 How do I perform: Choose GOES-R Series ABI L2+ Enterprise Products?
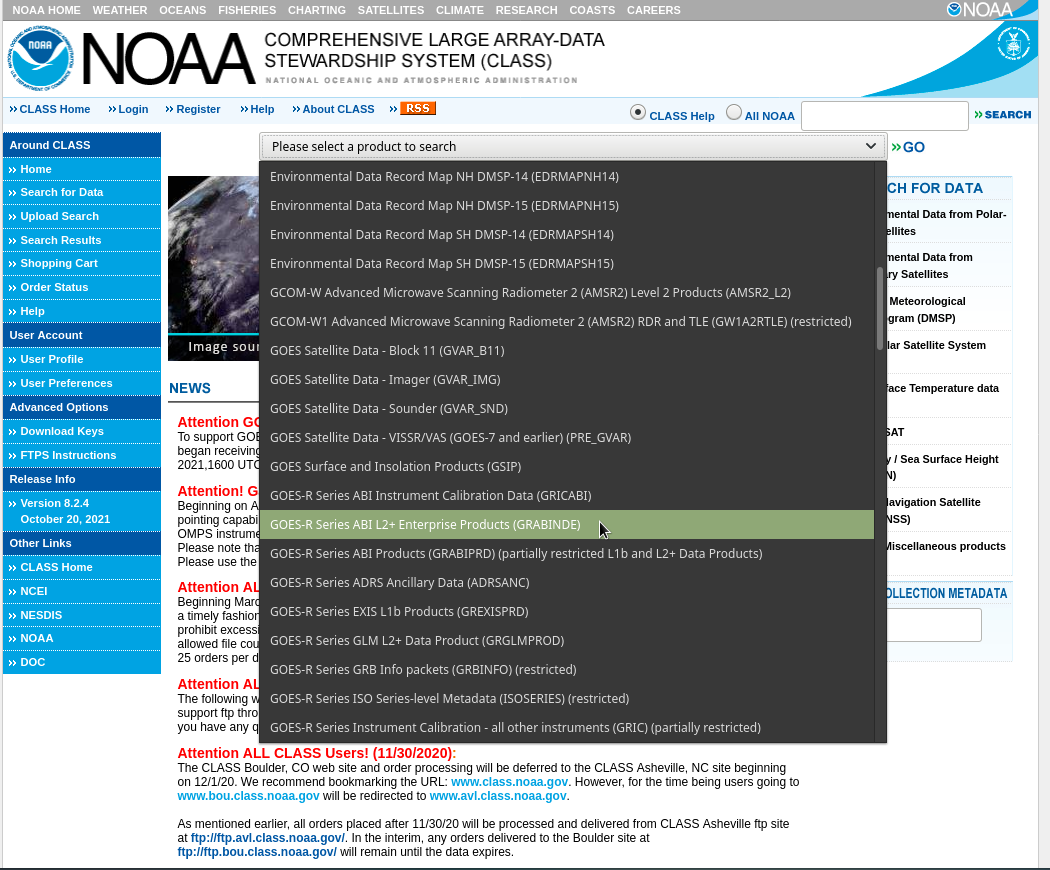pyautogui.click(x=567, y=524)
